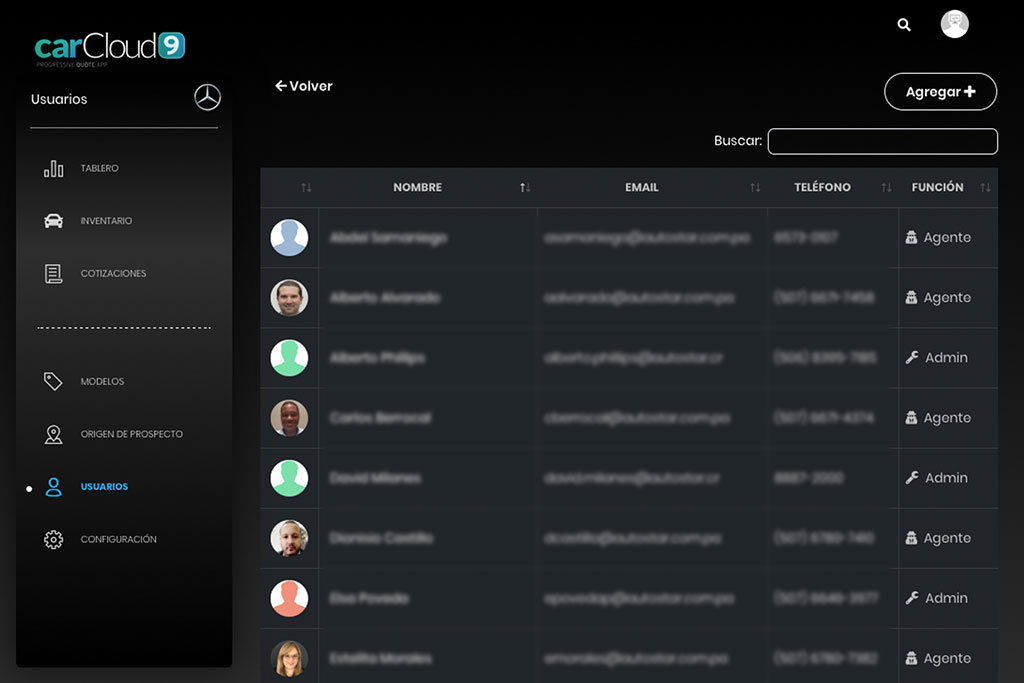
Task: Select the first Admin role row
Action: 936,358
